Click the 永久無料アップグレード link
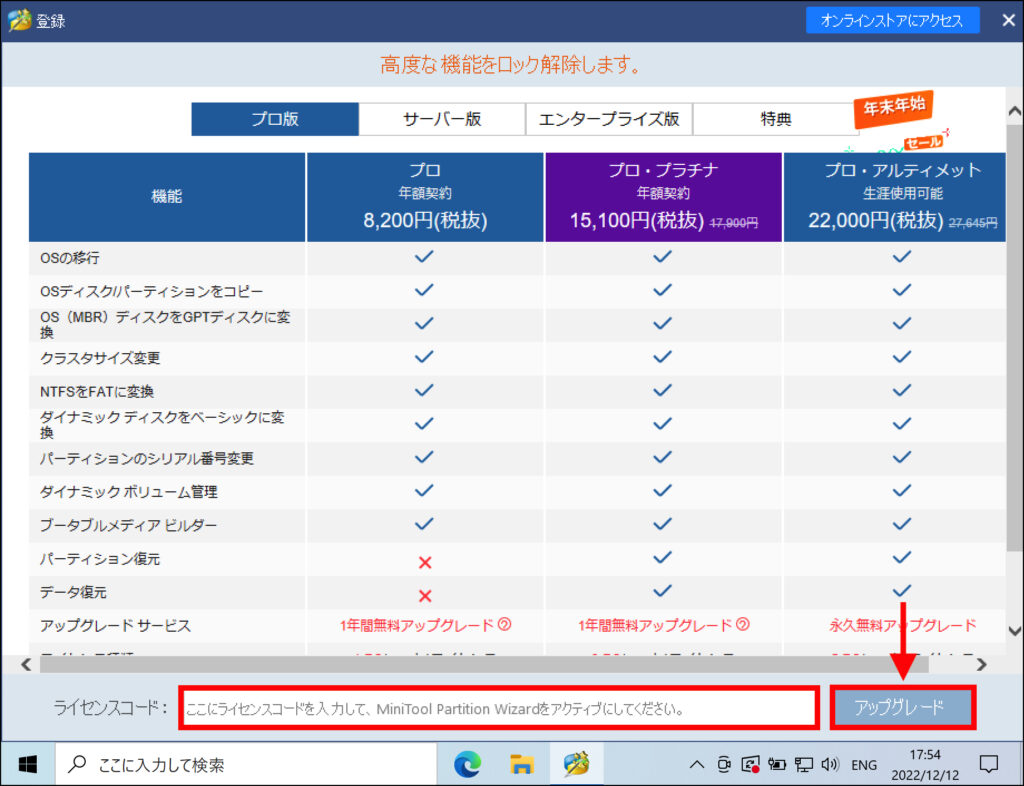 pos(903,625)
